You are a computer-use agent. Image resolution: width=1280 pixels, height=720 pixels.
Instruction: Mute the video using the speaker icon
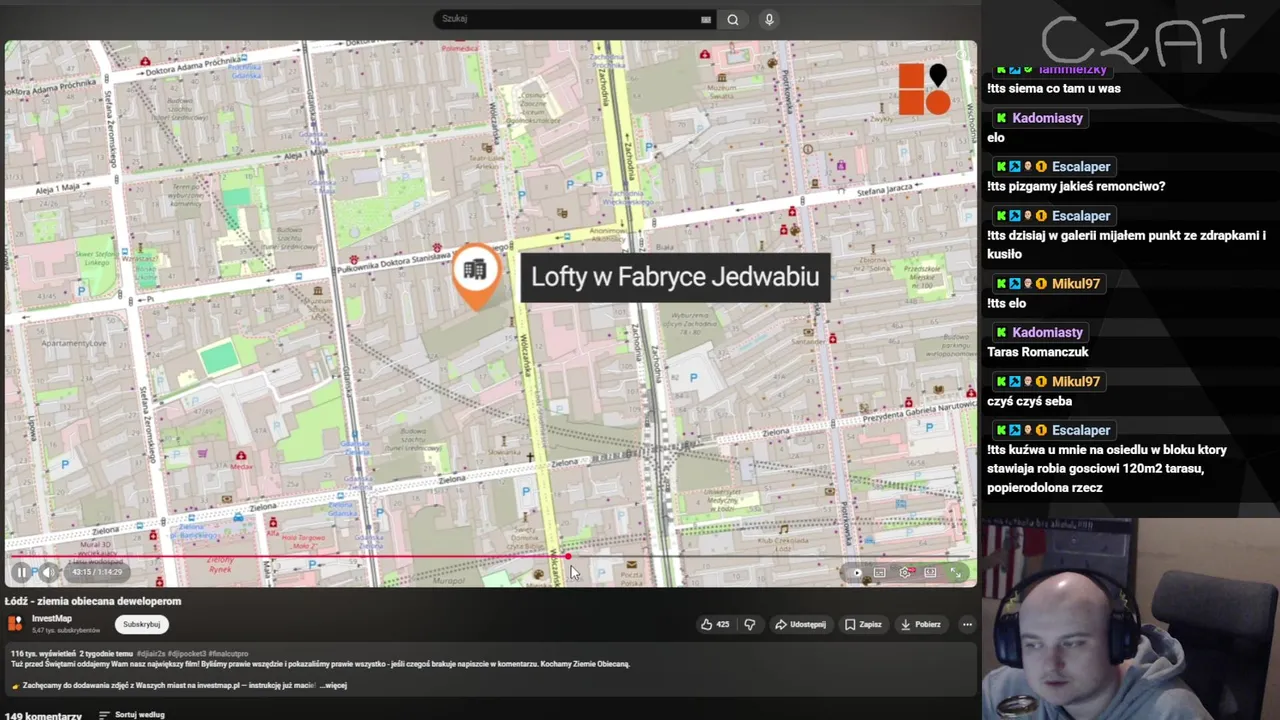pos(47,572)
